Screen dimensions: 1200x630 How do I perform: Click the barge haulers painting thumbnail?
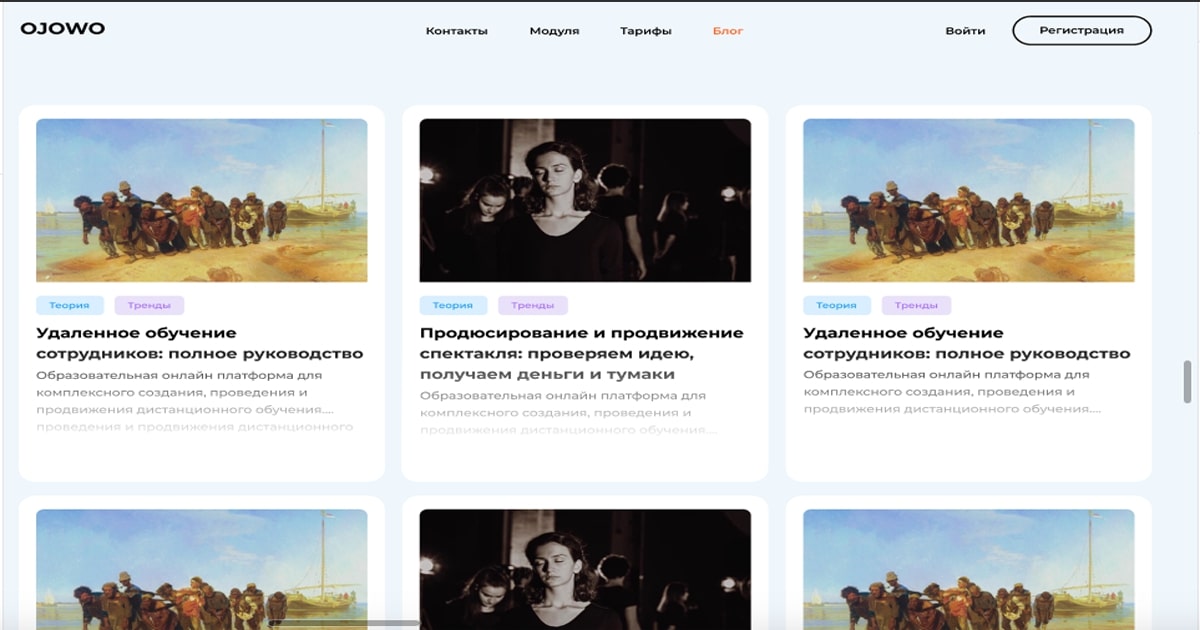click(x=201, y=199)
